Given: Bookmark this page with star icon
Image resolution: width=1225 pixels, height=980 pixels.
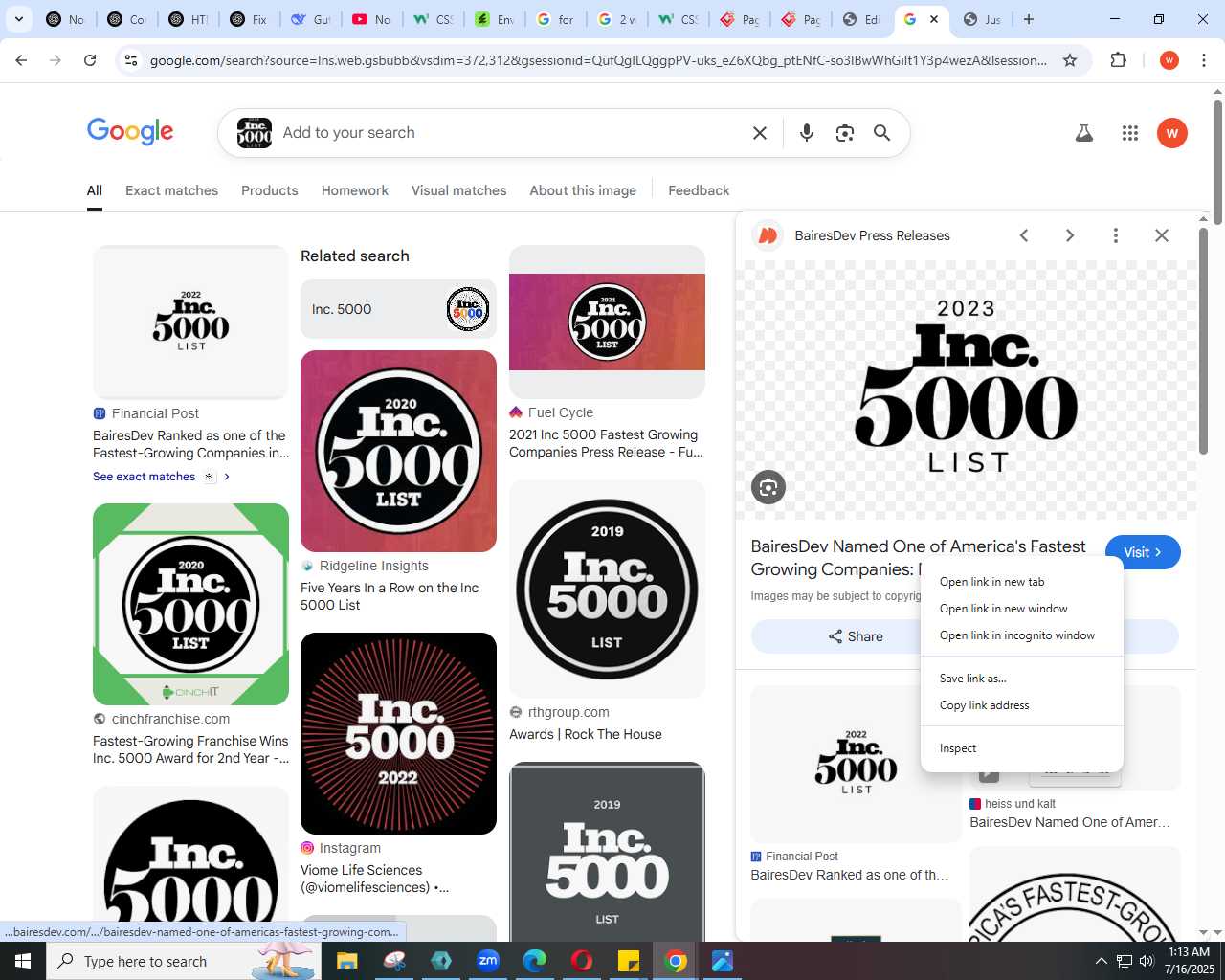Looking at the screenshot, I should (1070, 60).
